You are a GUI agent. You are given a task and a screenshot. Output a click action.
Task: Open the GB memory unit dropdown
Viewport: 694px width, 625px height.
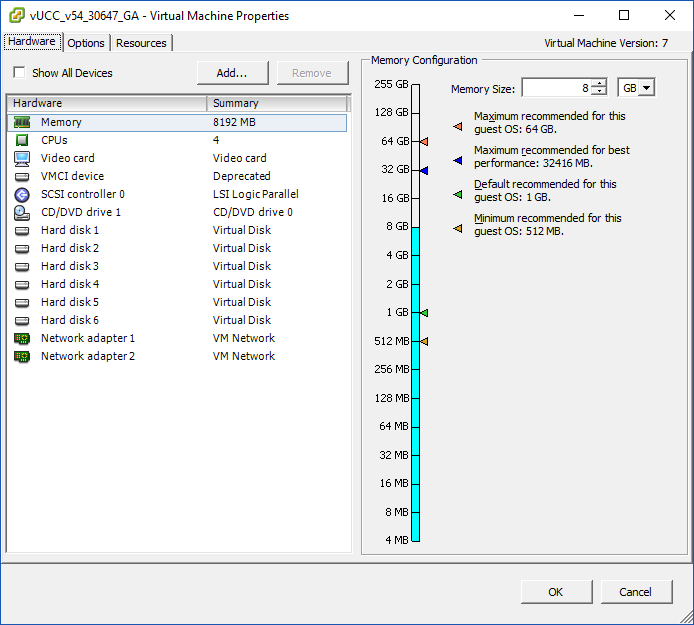point(647,88)
